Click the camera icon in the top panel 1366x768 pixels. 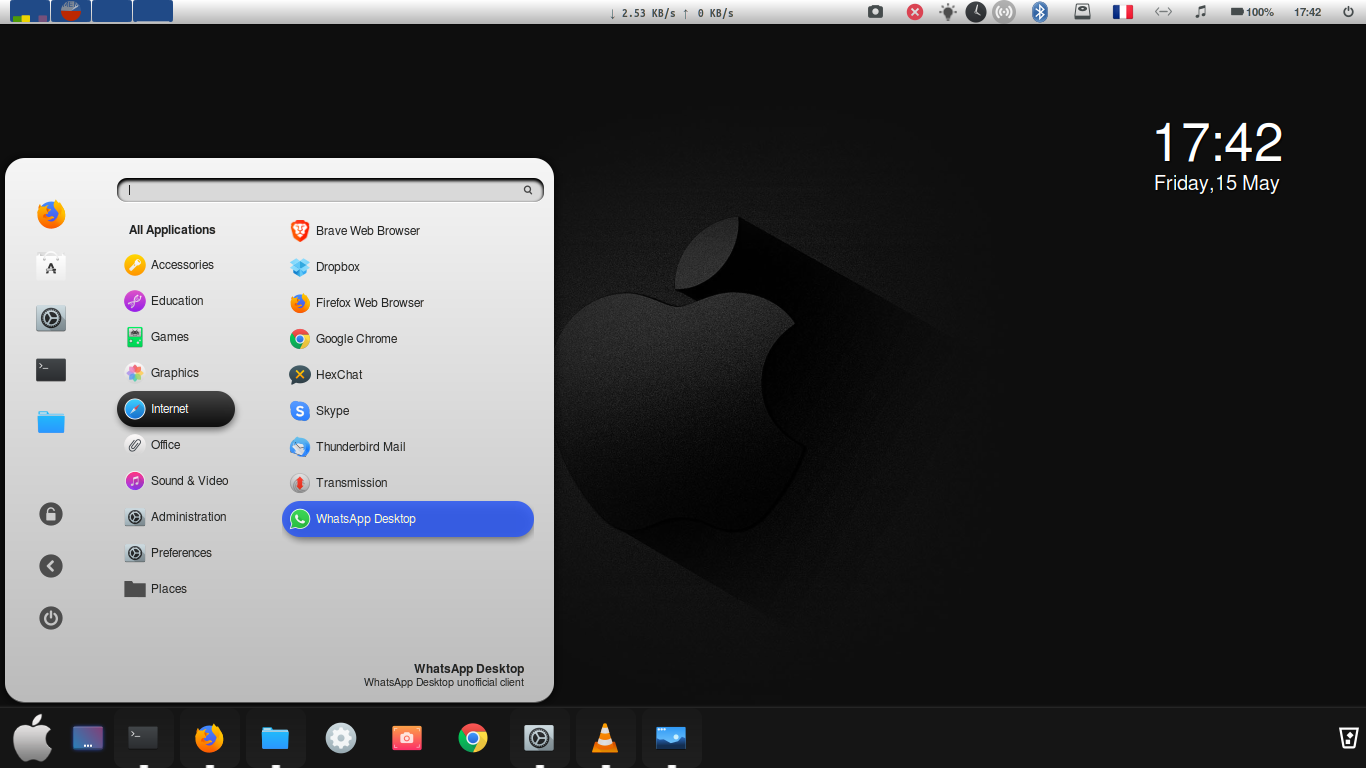[876, 12]
